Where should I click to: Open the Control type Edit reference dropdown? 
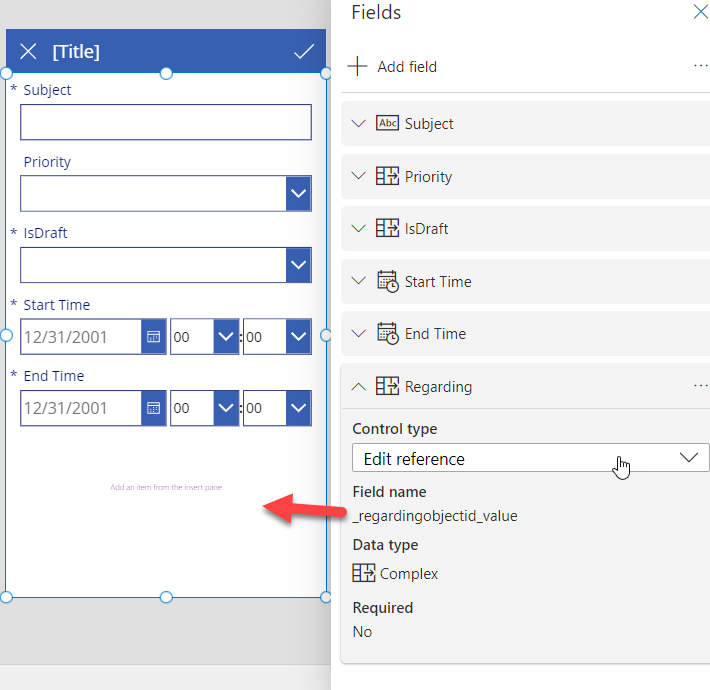coord(530,458)
